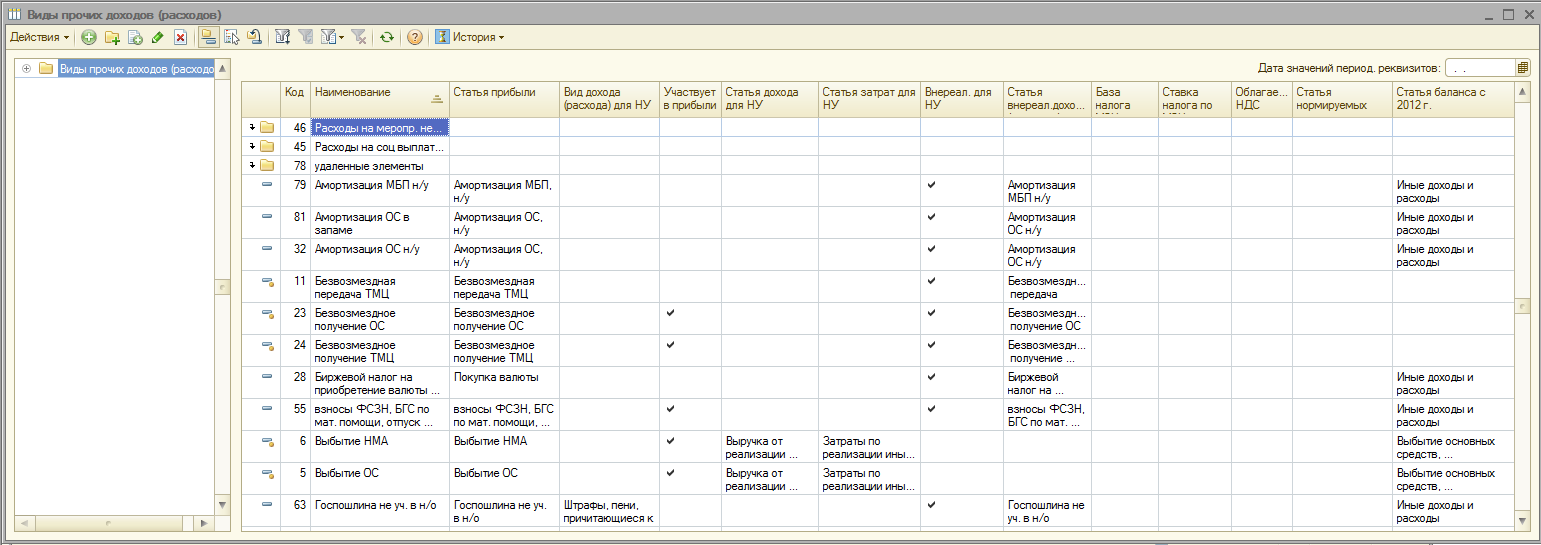Click the Add new group folder icon
Screen dimensions: 1541x545
(112, 37)
